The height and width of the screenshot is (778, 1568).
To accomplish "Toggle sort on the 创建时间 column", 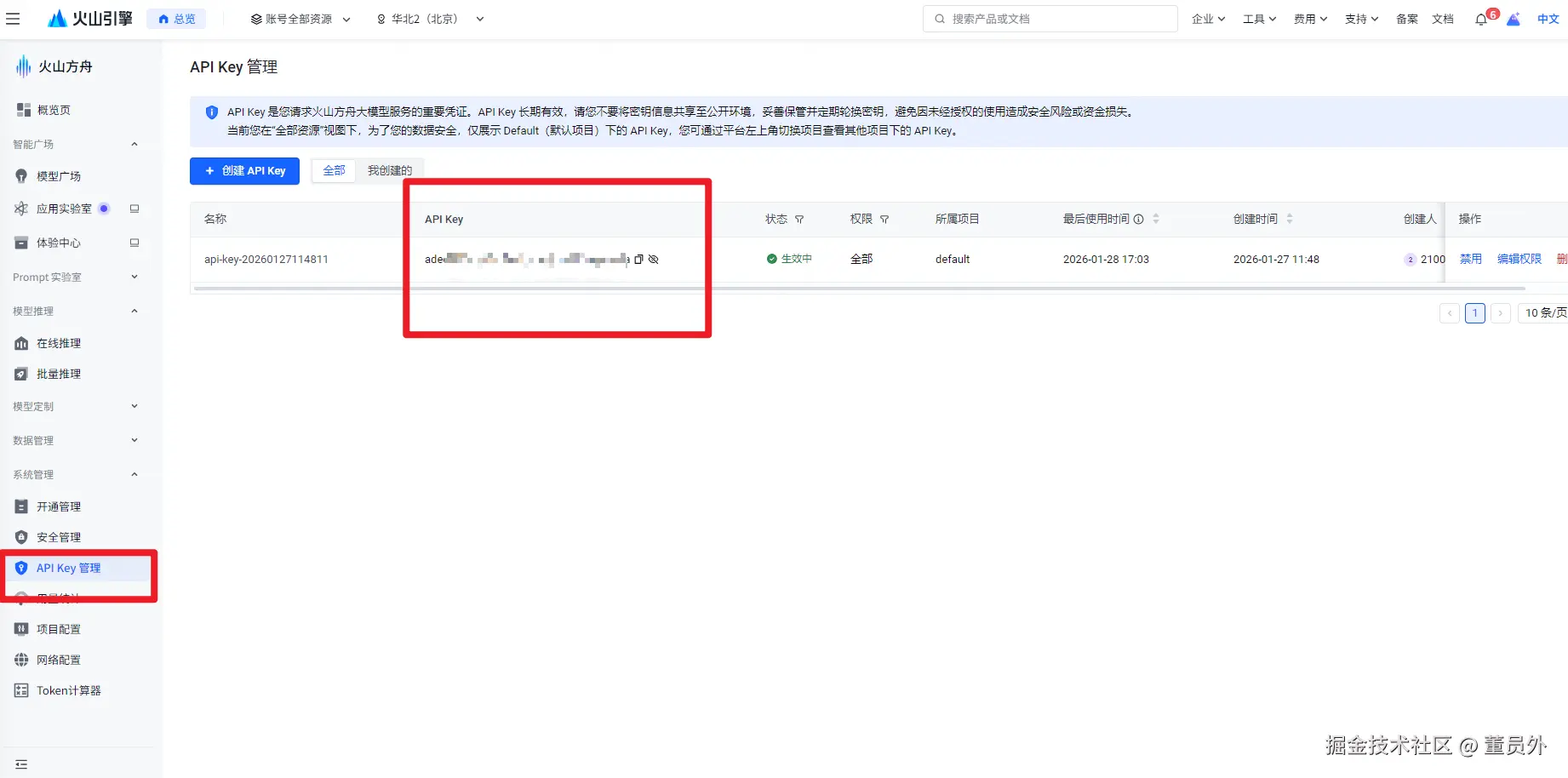I will point(1290,219).
